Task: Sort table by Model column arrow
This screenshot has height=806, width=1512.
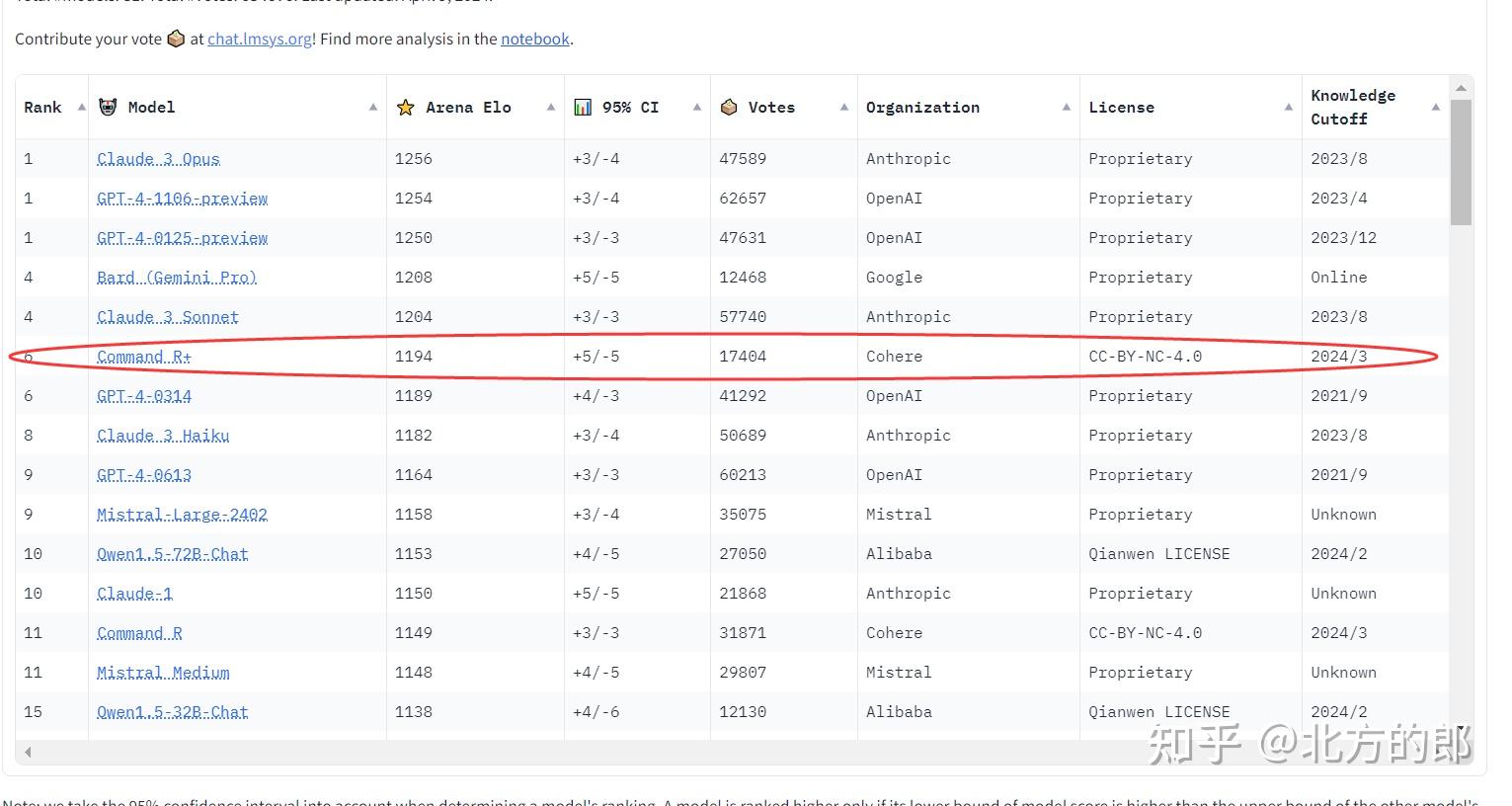Action: 372,107
